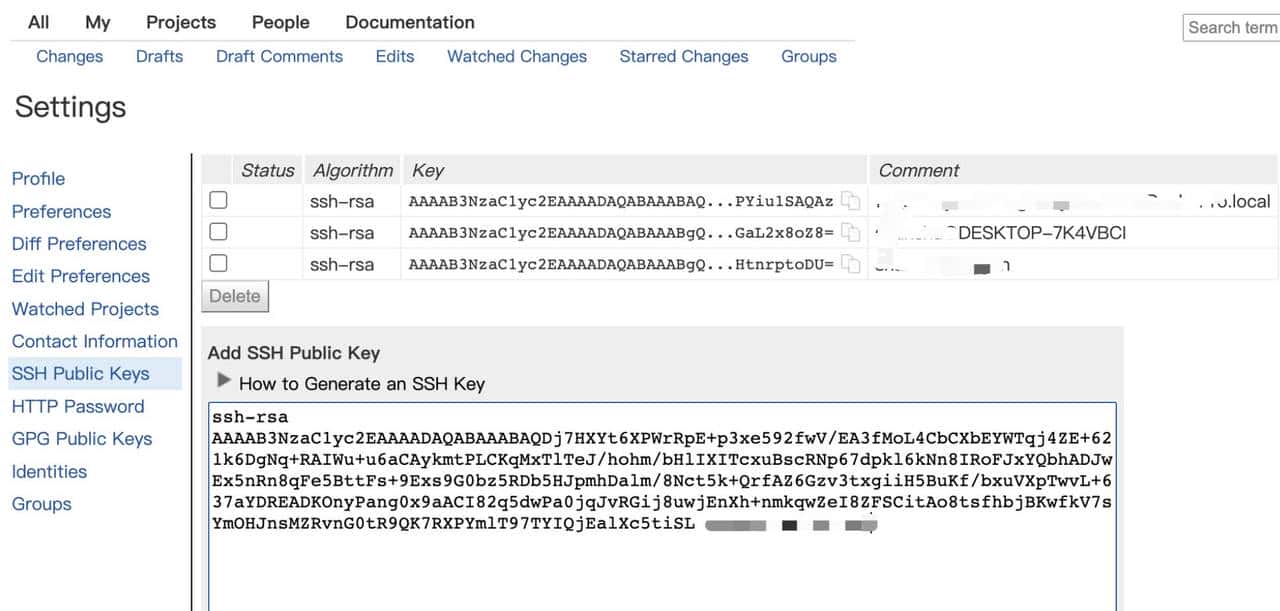Screen dimensions: 1280x611
Task: Switch to the Drafts tab
Action: pos(159,56)
